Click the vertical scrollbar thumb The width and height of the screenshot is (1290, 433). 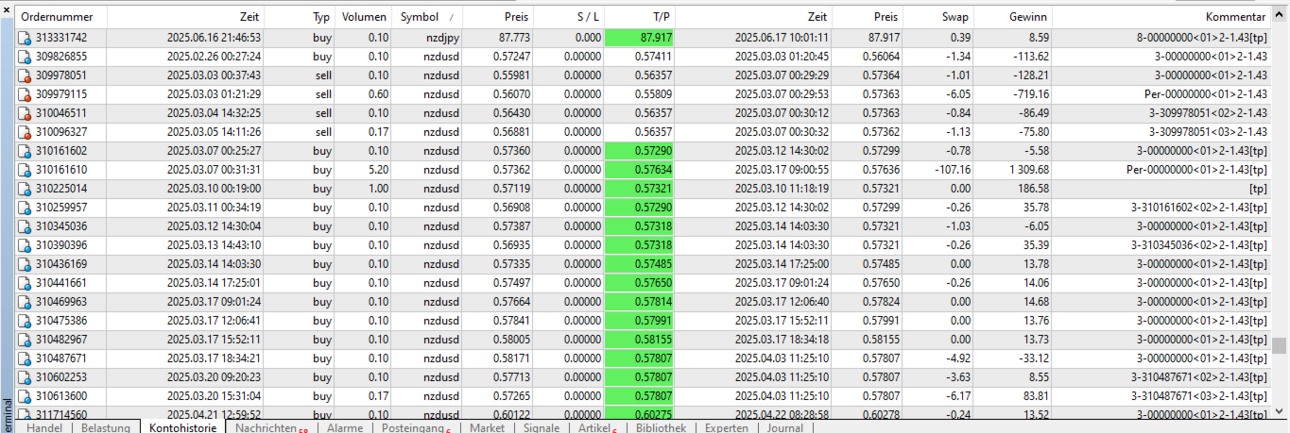[1279, 346]
